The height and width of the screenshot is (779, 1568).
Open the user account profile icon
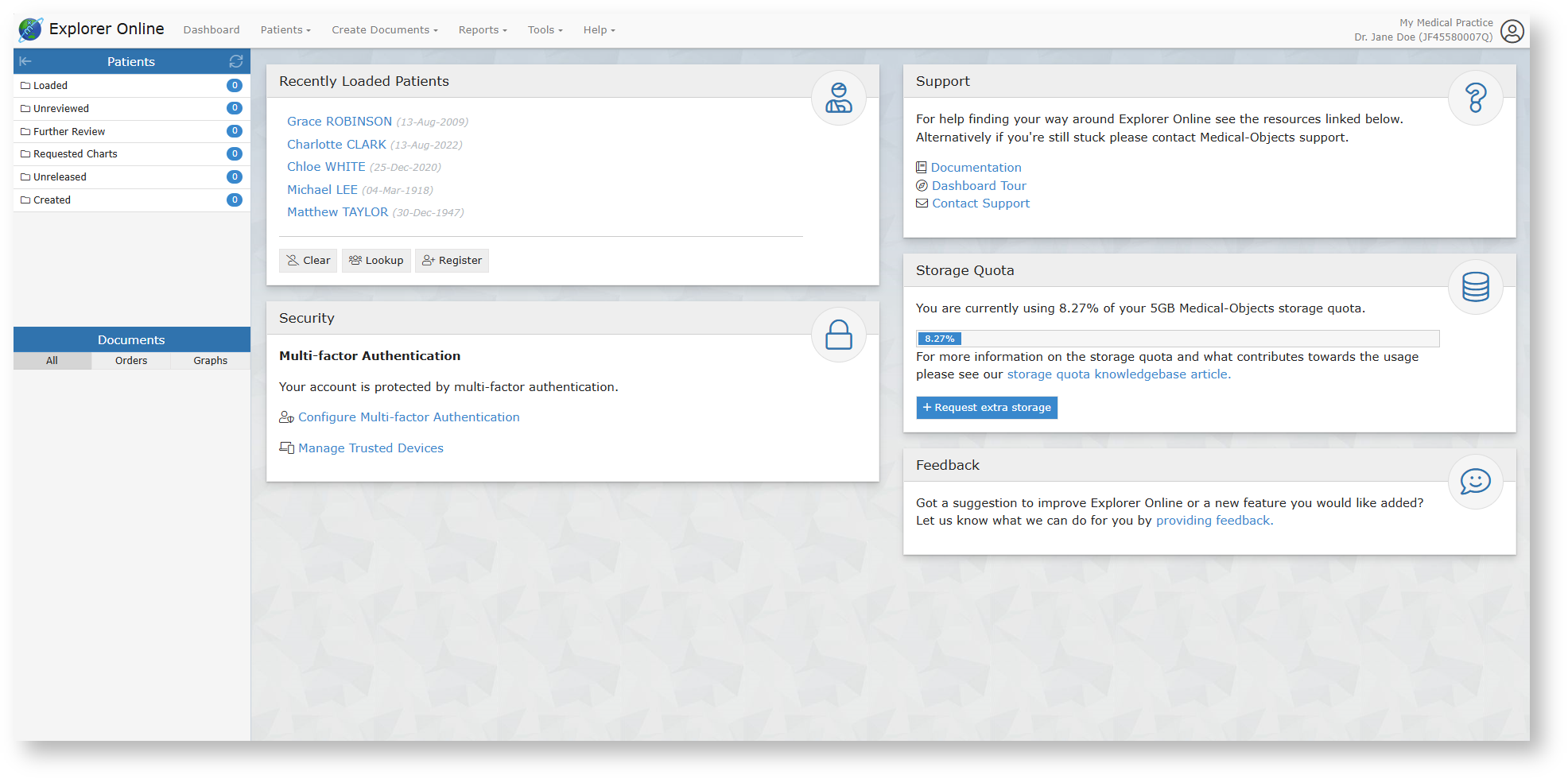[1512, 31]
